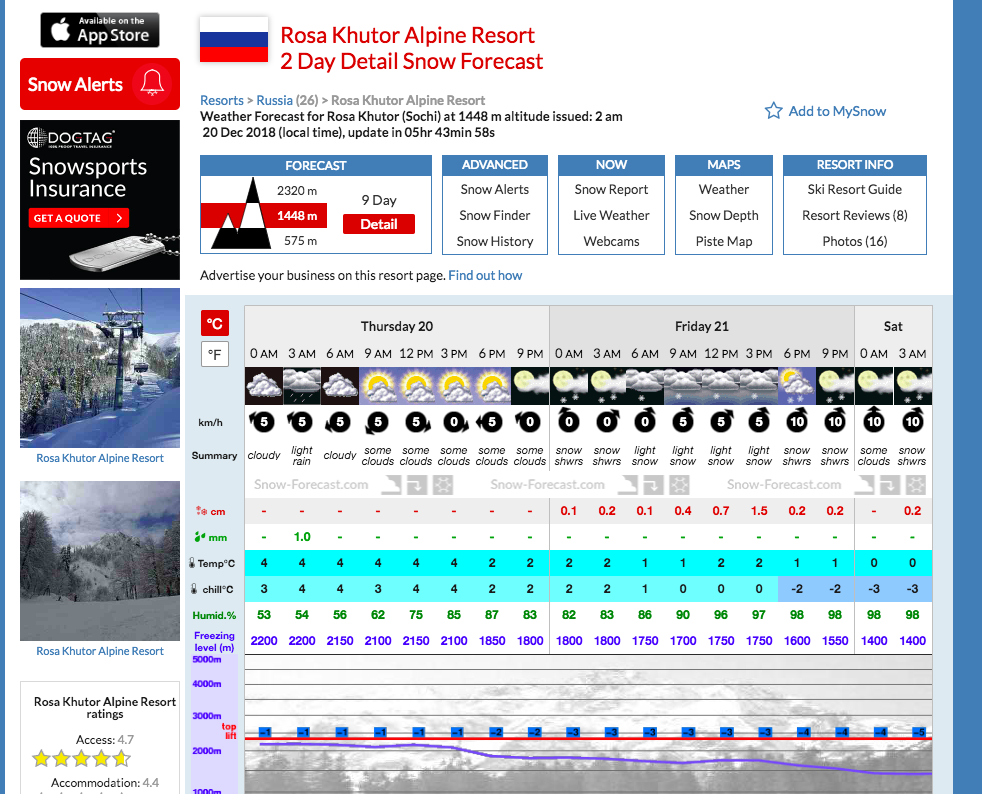Viewport: 982px width, 794px height.
Task: Click the Russian flag icon
Action: tap(234, 39)
